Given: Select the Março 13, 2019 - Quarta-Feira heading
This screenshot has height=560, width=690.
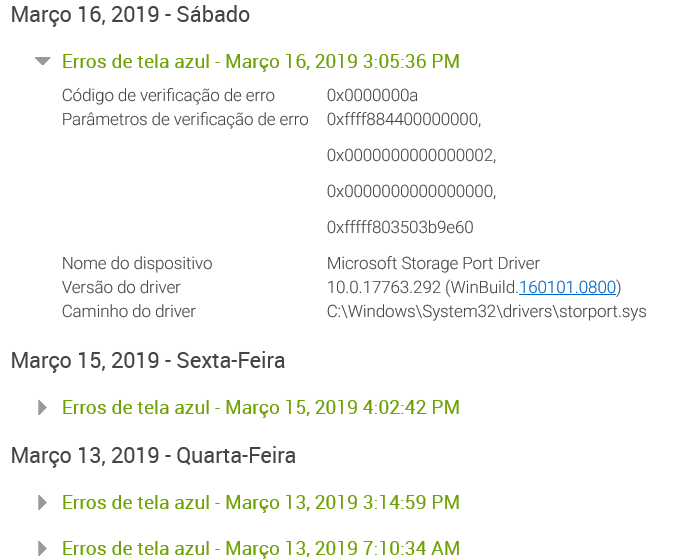Looking at the screenshot, I should click(153, 456).
